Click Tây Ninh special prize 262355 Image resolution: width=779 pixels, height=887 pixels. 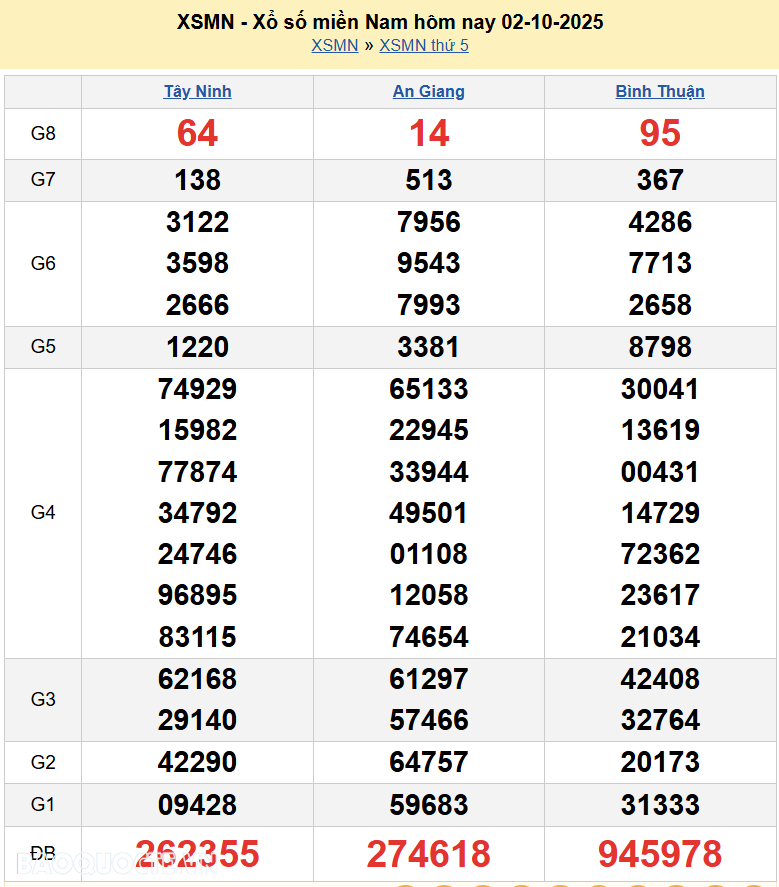coord(197,854)
